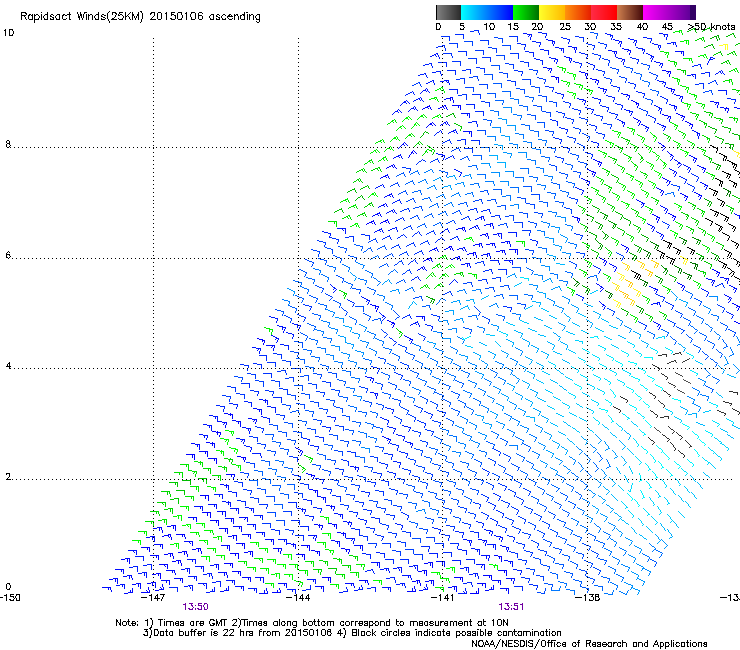740x650 pixels.
Task: Click the orange 25-30 knots legend swatch
Action: 578,12
